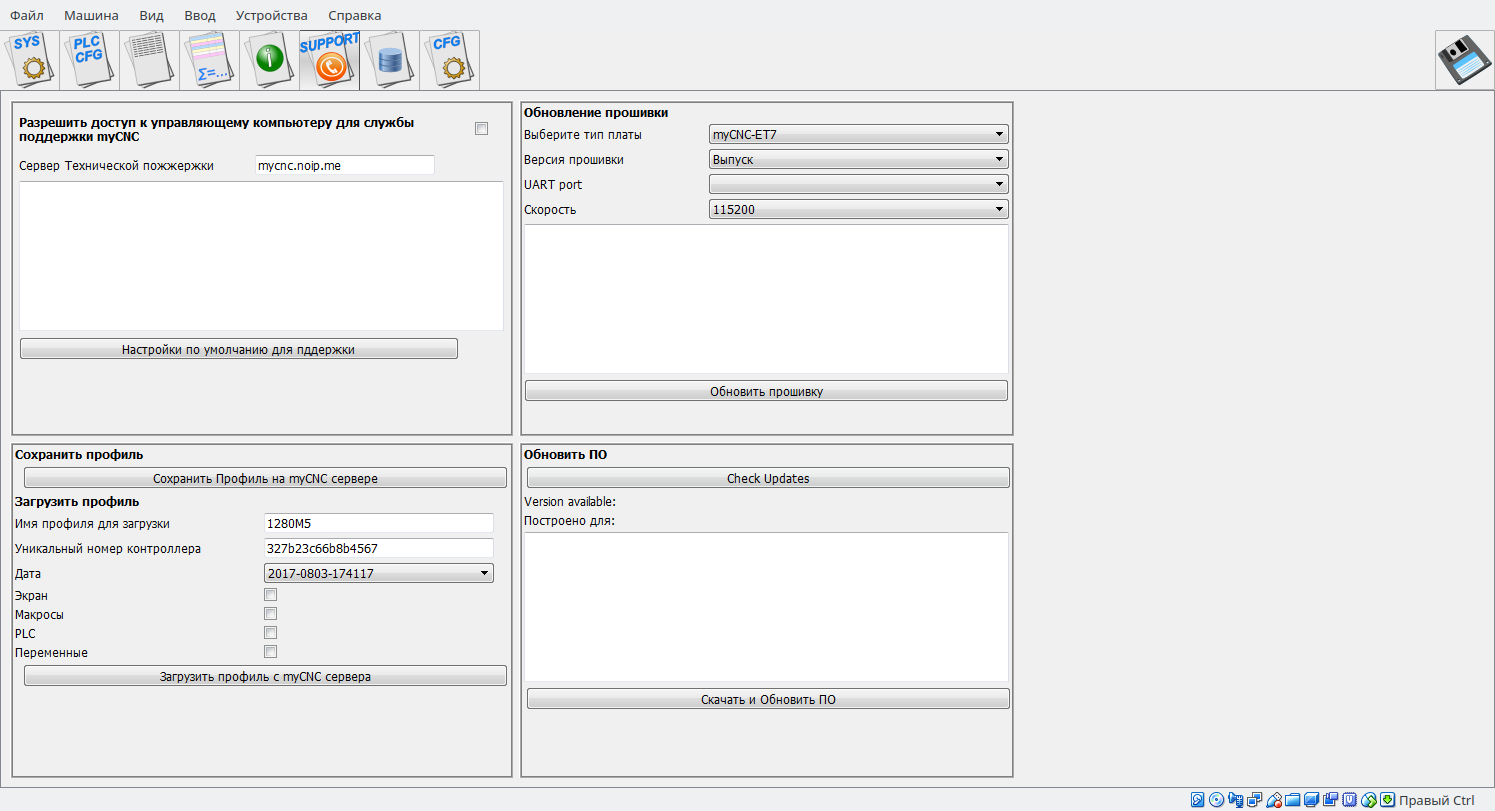Image resolution: width=1495 pixels, height=811 pixels.
Task: Toggle the Переменные checkbox
Action: pos(270,652)
